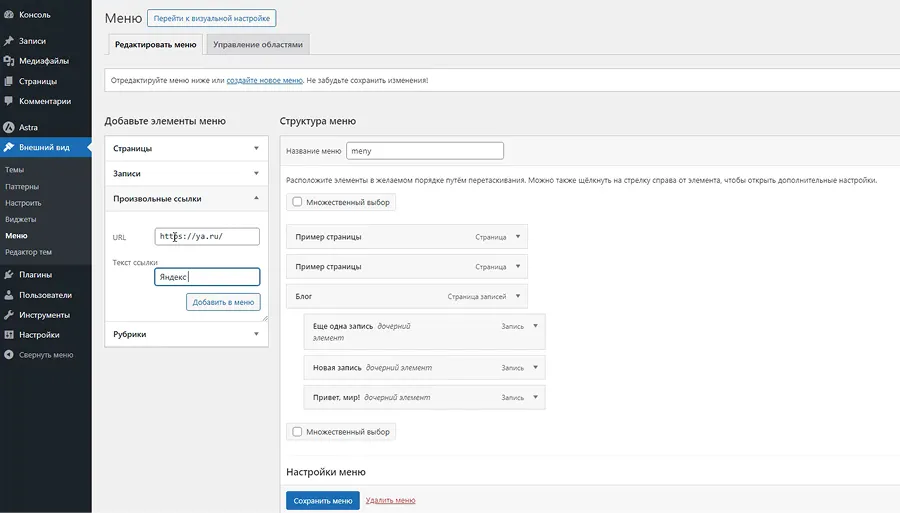Click the Настройки sliders icon

(9, 335)
